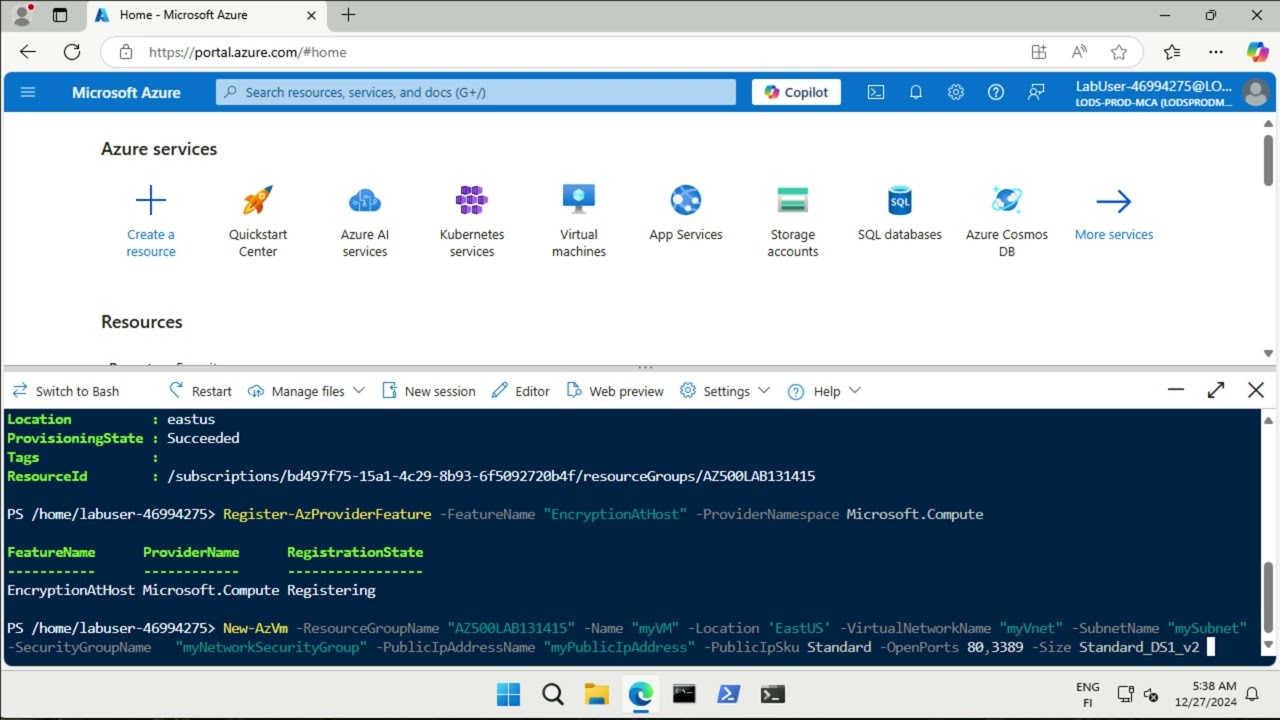
Task: Click the ENG FI language indicator
Action: click(1088, 694)
